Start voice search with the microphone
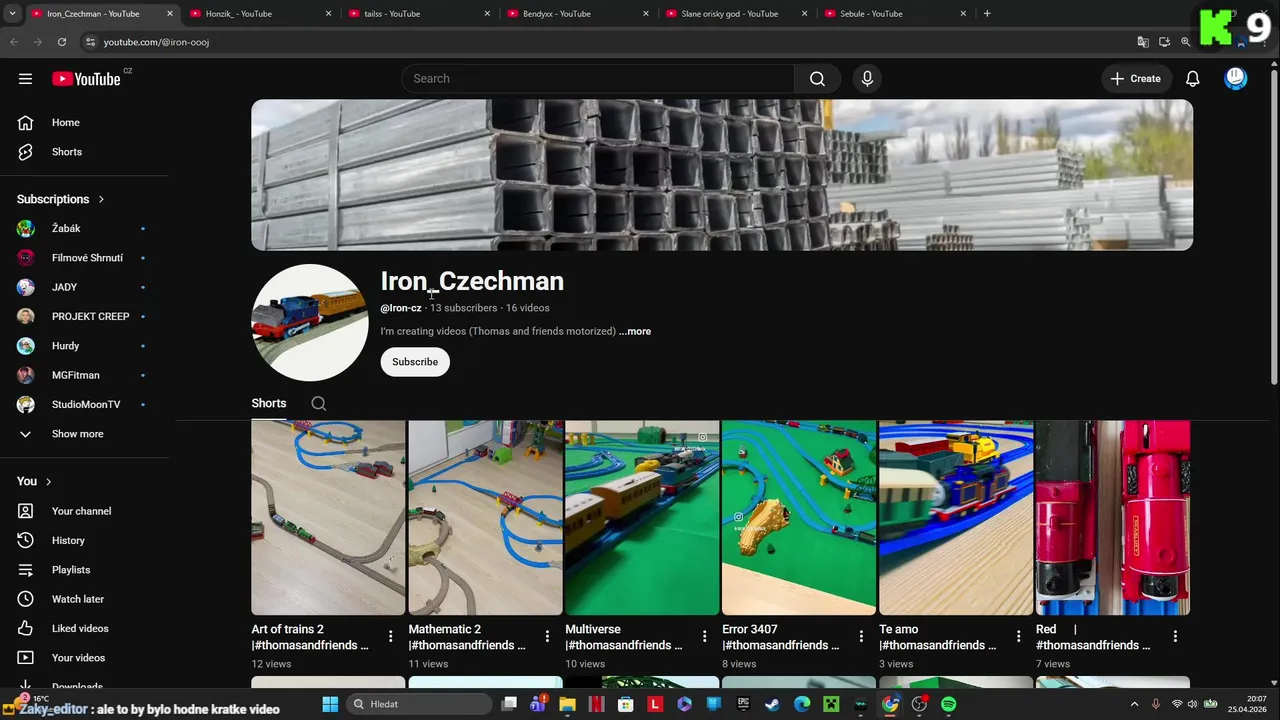 (867, 79)
